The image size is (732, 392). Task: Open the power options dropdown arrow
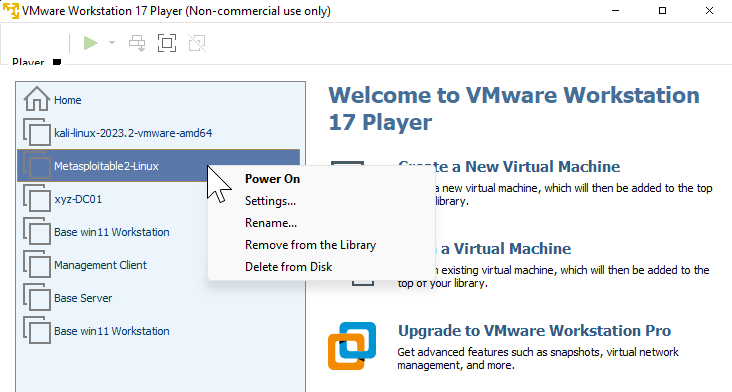[x=112, y=43]
